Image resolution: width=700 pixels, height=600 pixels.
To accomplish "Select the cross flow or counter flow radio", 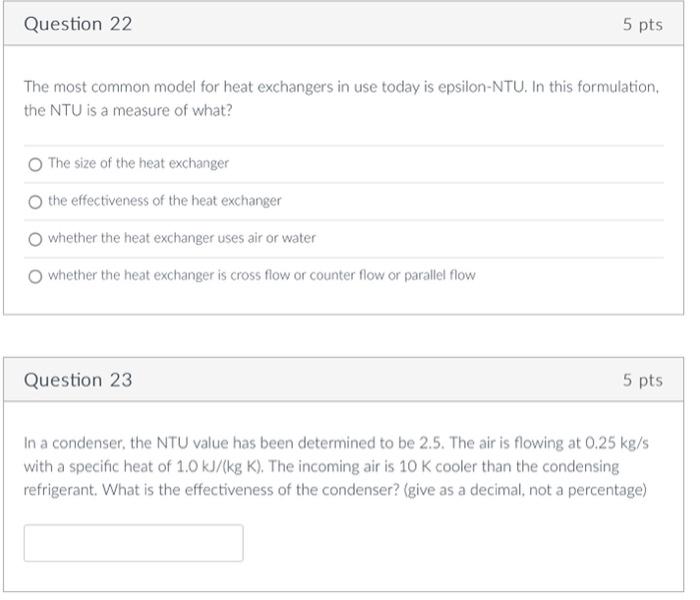I will (35, 277).
